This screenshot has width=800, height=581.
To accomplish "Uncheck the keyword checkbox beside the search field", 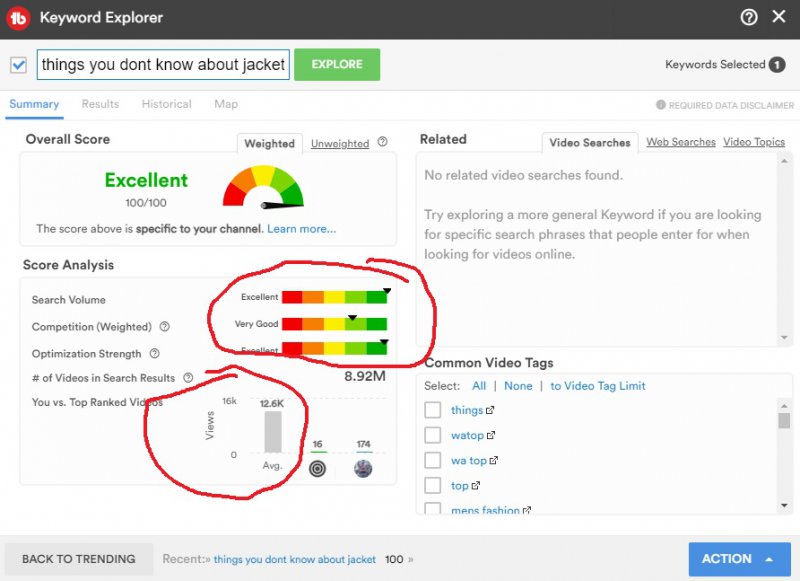I will (x=18, y=65).
